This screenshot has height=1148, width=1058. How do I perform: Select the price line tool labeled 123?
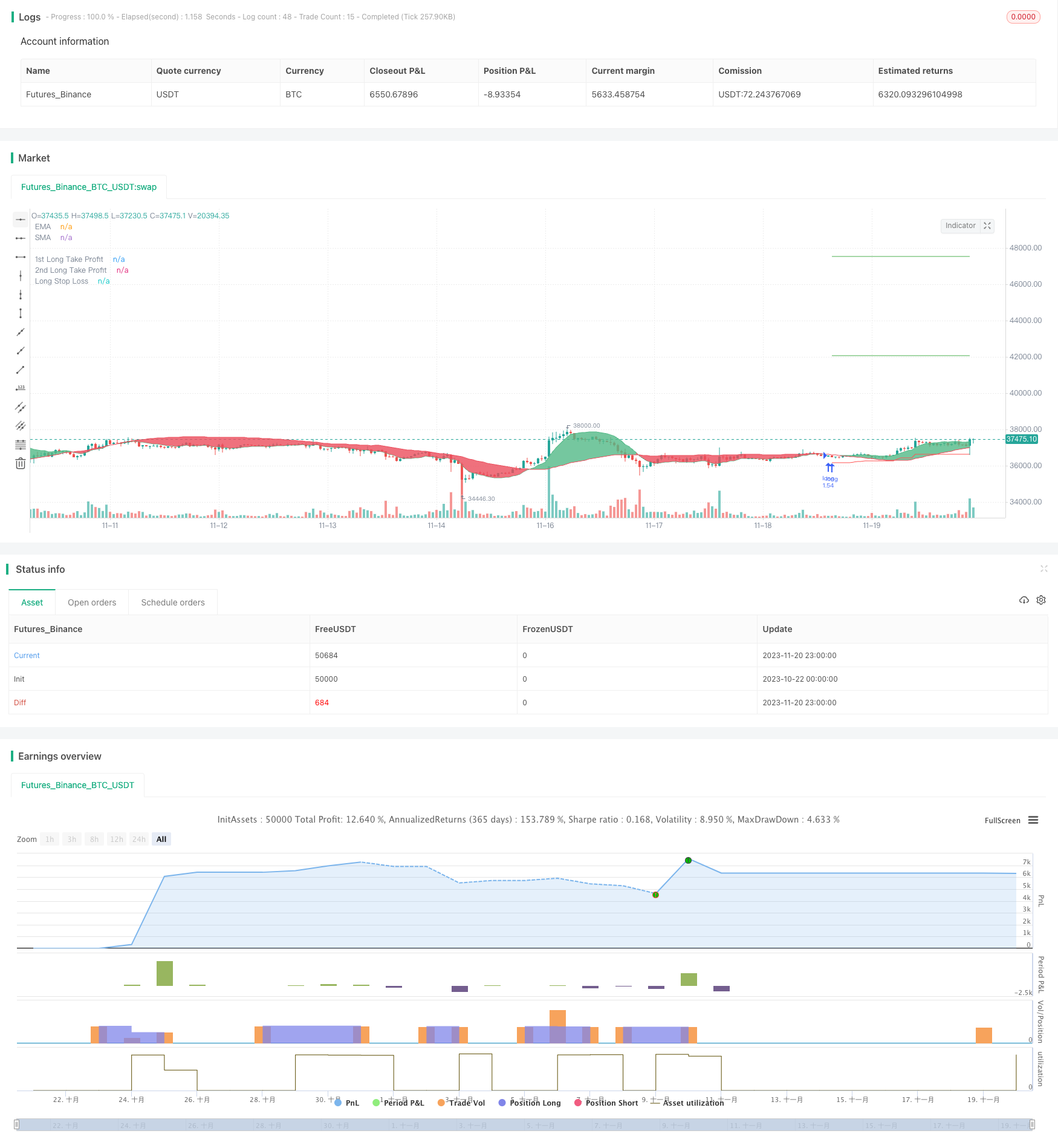21,388
